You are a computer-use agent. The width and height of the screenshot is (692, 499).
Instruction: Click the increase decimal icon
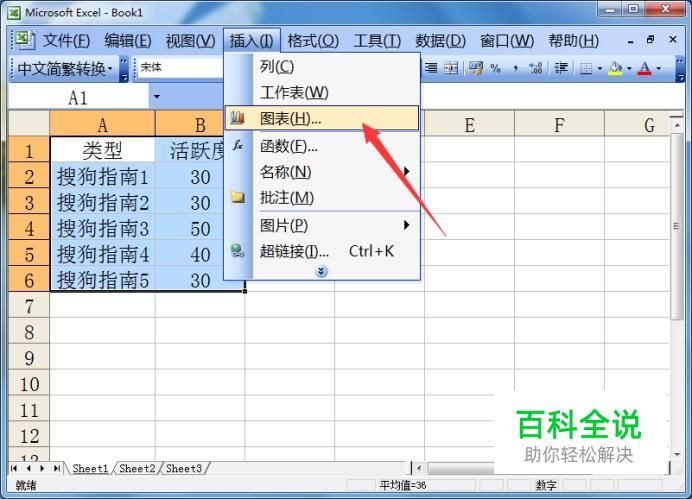(x=536, y=68)
